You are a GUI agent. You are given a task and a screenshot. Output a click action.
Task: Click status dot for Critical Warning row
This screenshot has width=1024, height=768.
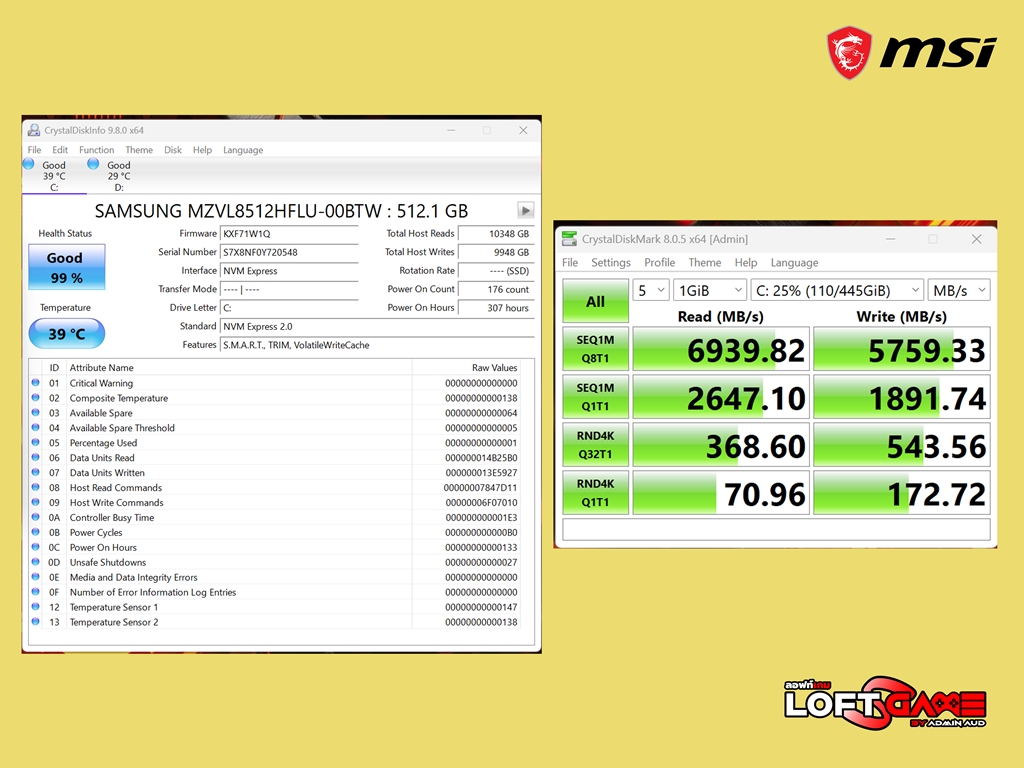(x=35, y=383)
